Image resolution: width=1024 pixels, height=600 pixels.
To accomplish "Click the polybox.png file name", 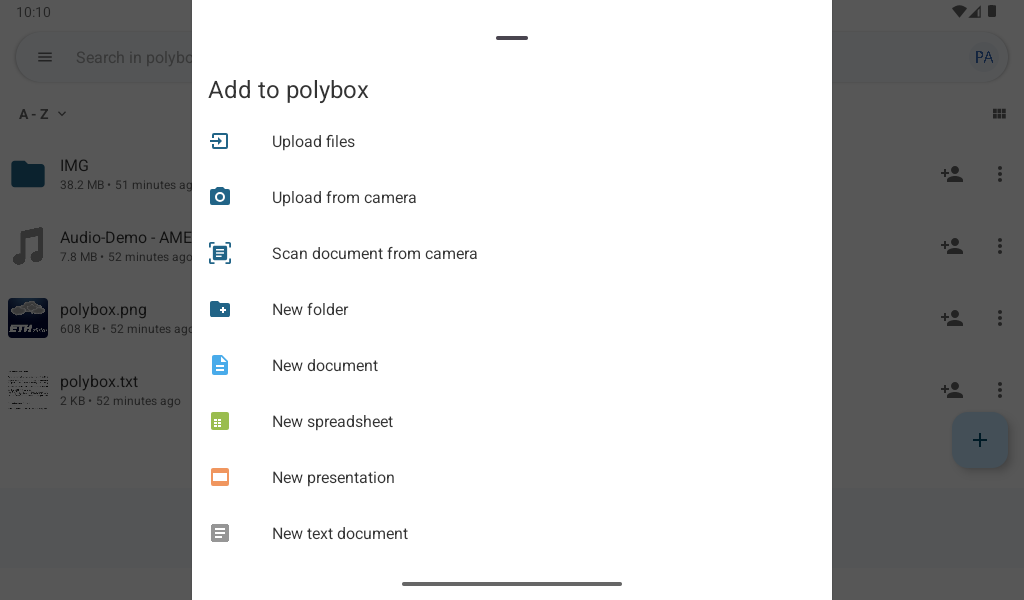I will click(103, 309).
